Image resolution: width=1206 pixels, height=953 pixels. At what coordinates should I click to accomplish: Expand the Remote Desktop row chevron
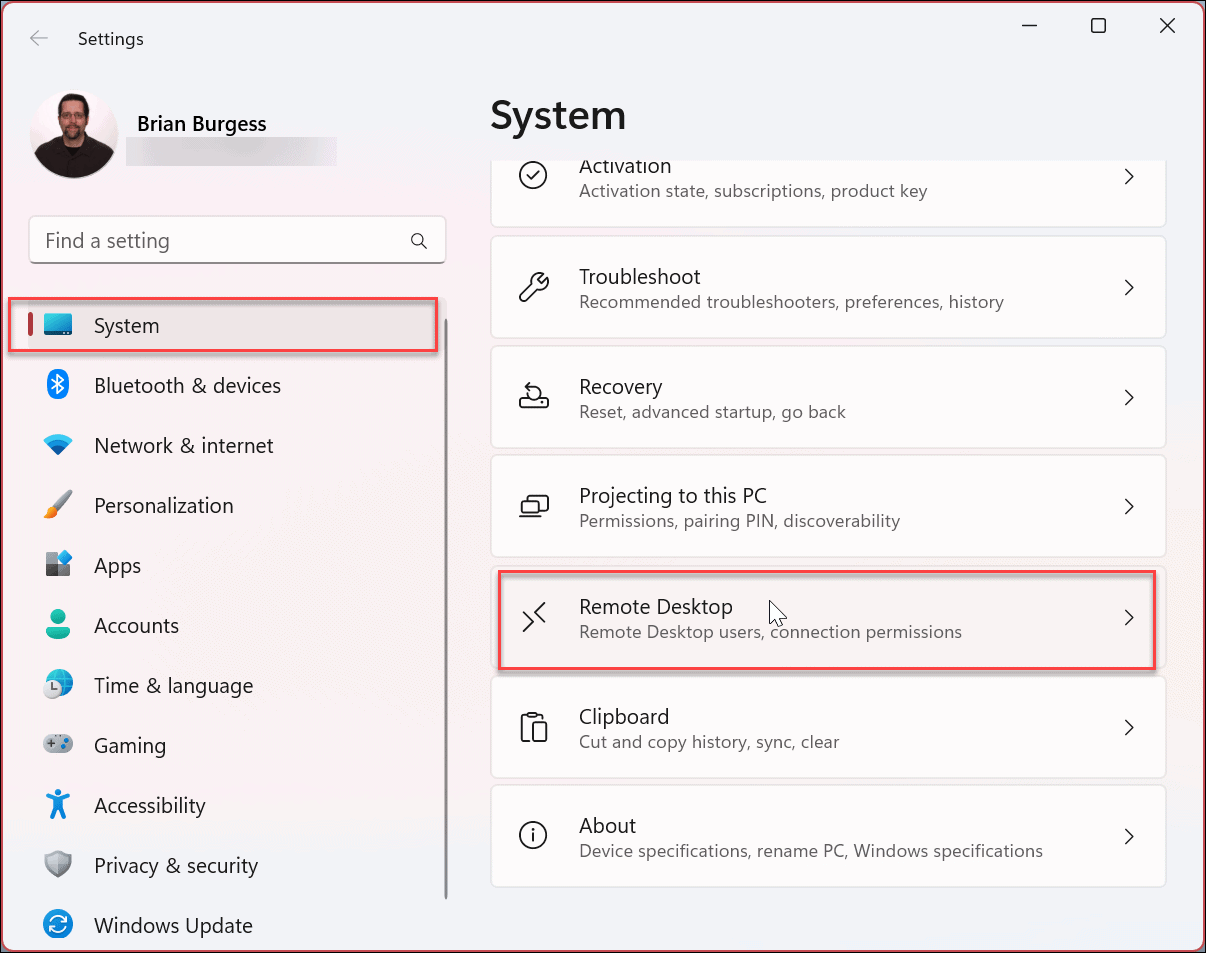1129,618
